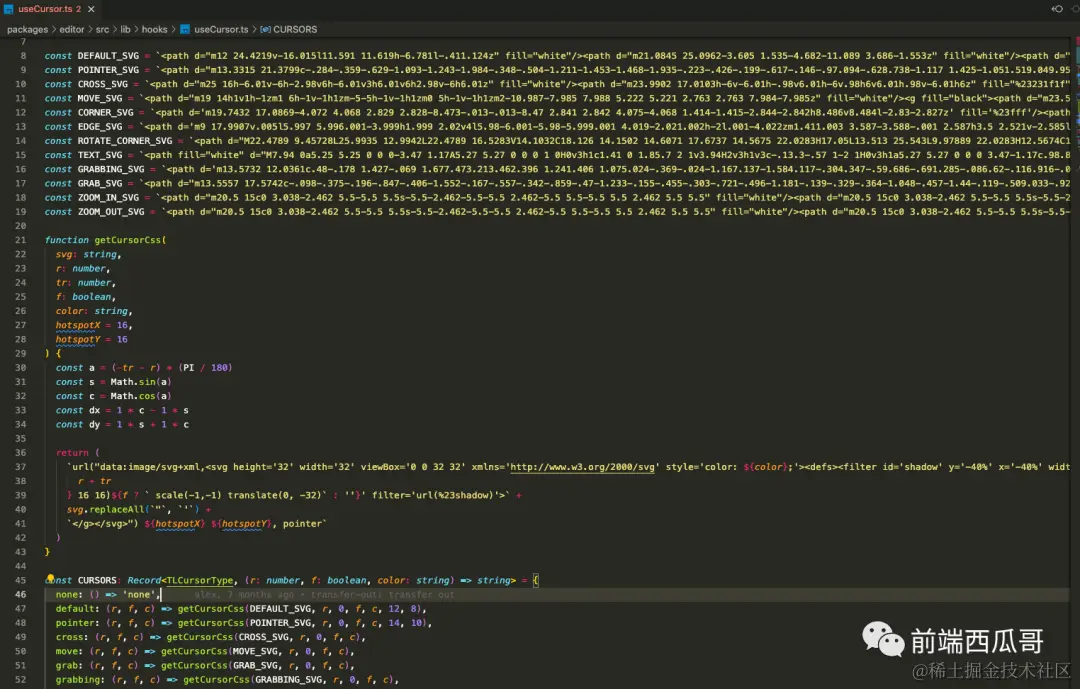Open the 'packages' breadcrumb
Viewport: 1080px width, 689px height.
(x=27, y=30)
